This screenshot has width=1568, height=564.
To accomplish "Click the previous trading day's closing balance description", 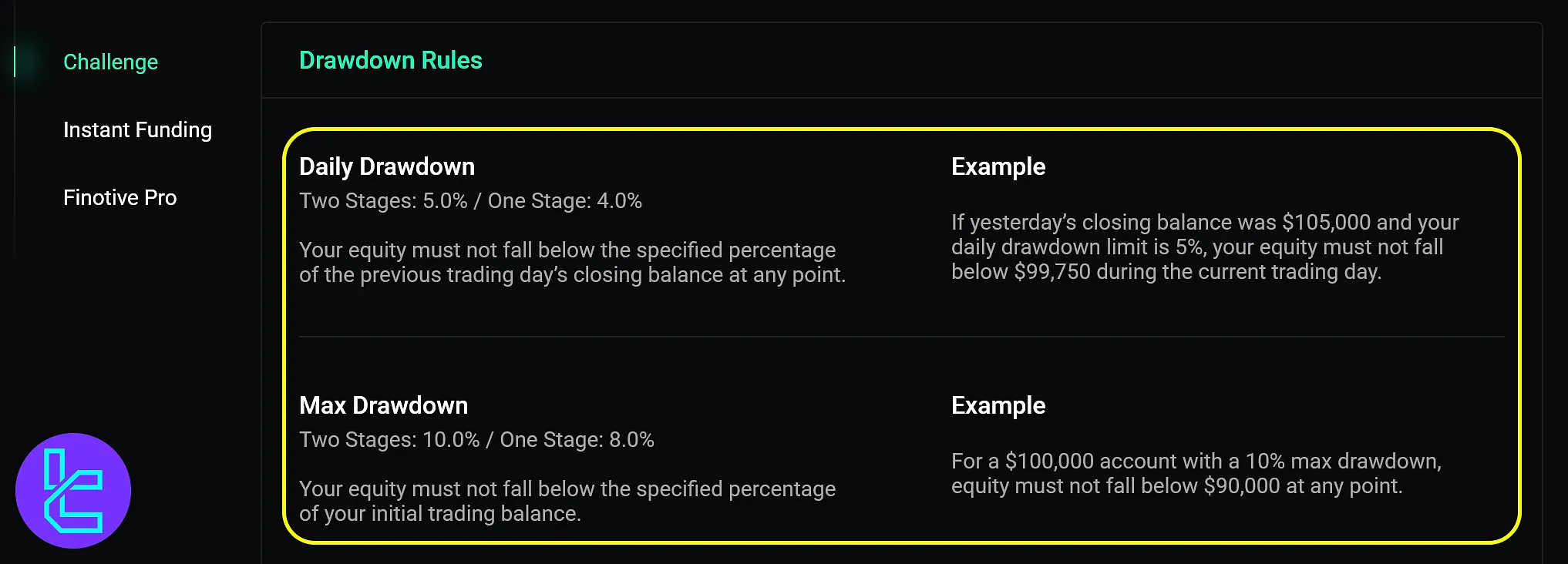I will [x=572, y=263].
